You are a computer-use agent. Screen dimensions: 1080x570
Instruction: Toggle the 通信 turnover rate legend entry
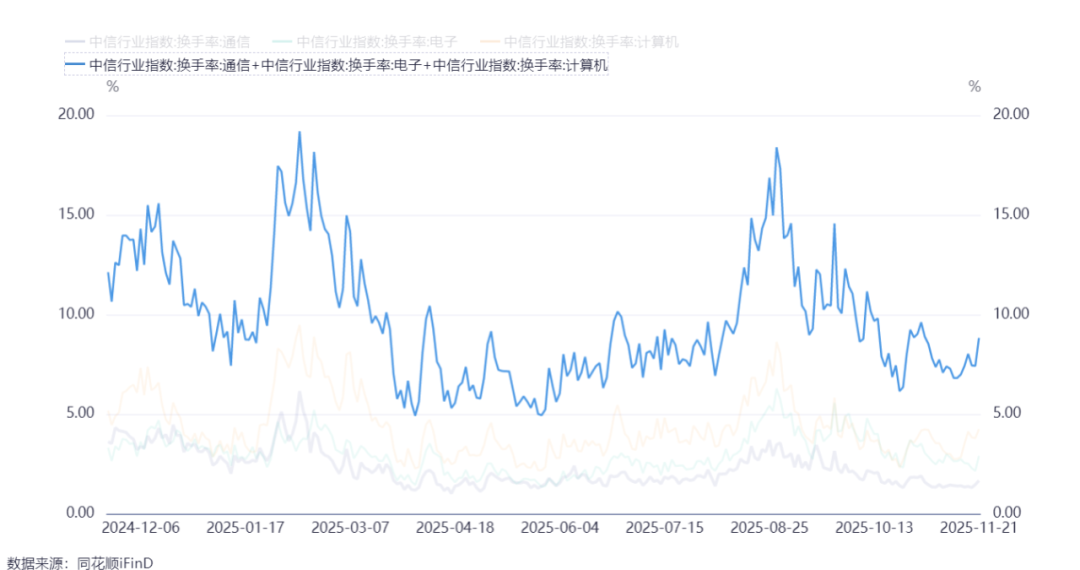point(158,42)
